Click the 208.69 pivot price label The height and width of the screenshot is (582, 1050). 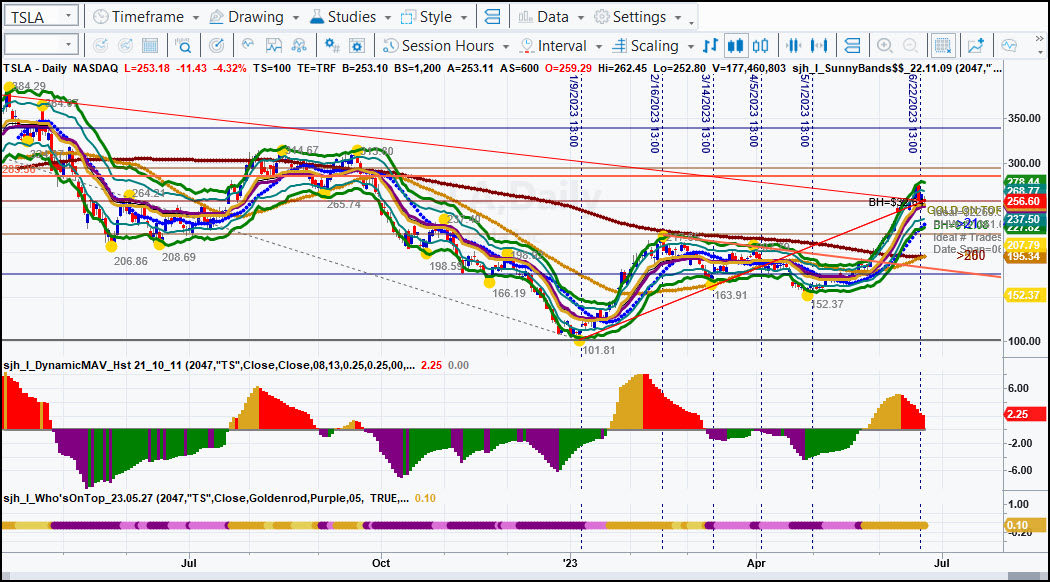point(179,257)
